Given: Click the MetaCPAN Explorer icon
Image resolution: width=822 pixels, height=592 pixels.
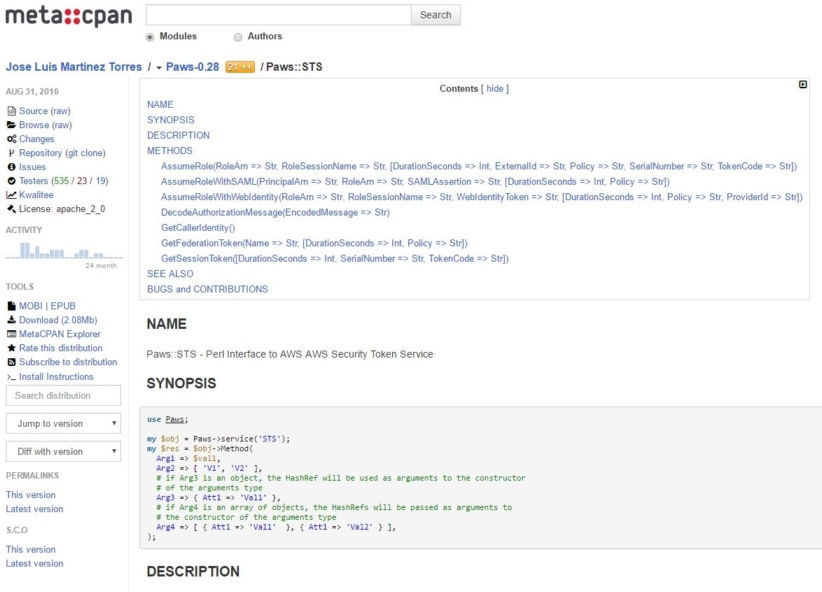Looking at the screenshot, I should click(x=12, y=334).
